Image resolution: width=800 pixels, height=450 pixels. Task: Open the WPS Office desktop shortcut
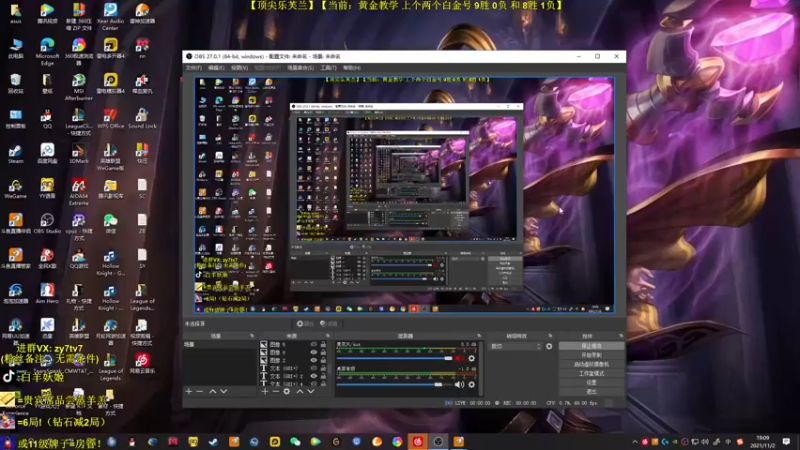point(110,119)
